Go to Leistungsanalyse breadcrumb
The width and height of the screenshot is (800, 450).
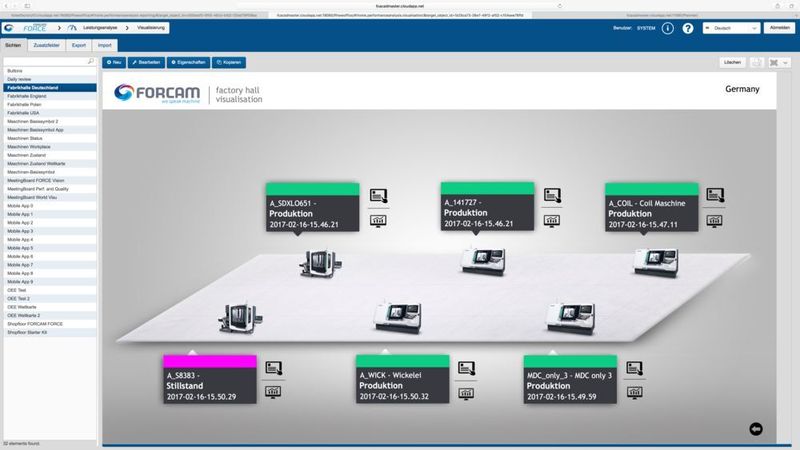tap(100, 28)
